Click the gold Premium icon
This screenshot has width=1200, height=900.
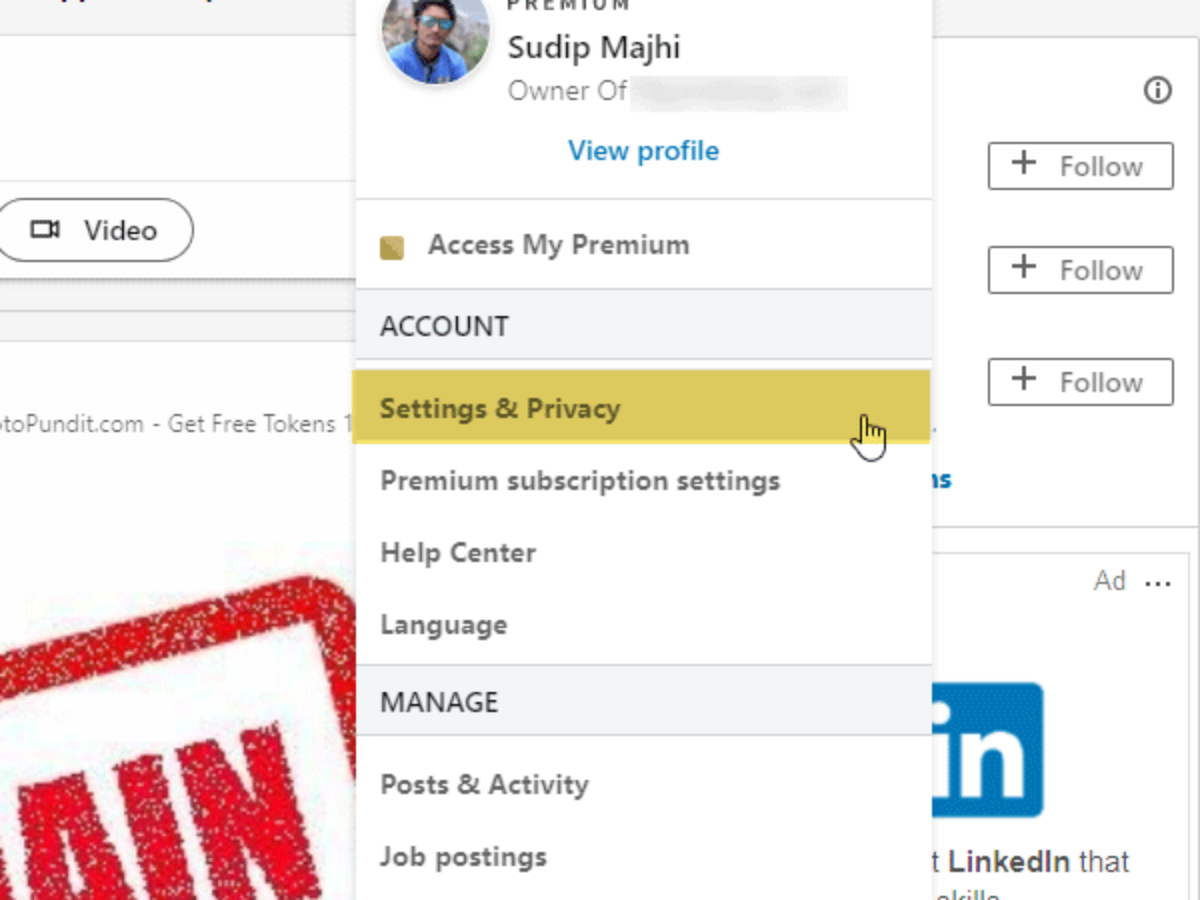[392, 247]
